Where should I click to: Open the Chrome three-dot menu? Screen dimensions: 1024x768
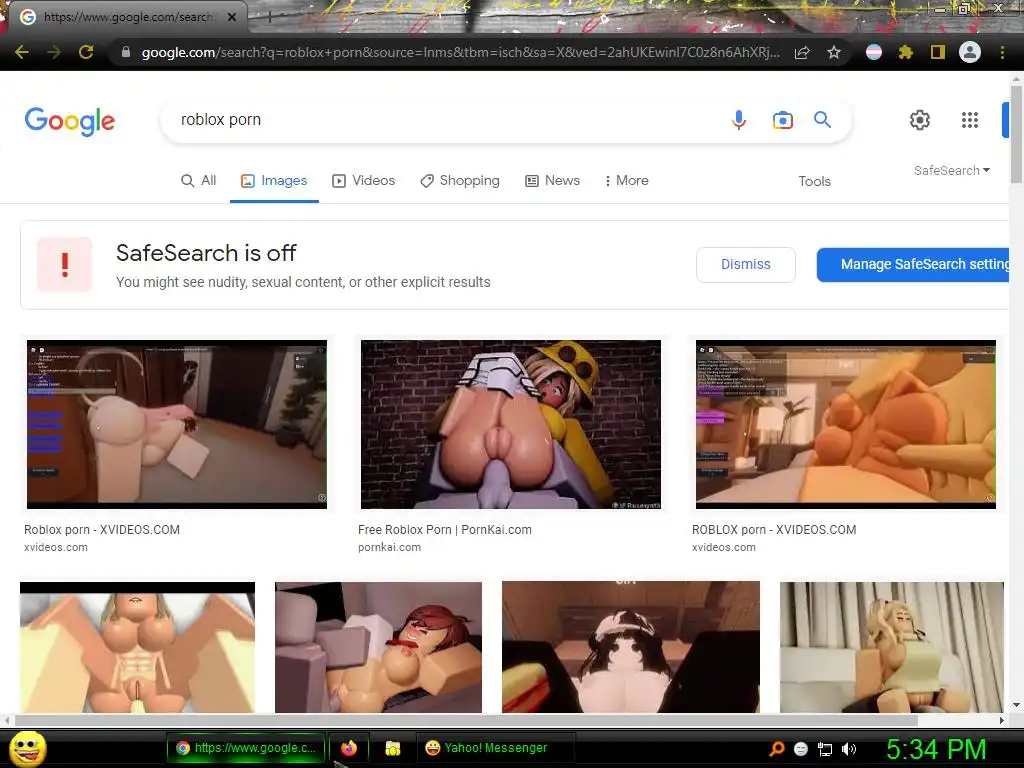[x=1002, y=52]
